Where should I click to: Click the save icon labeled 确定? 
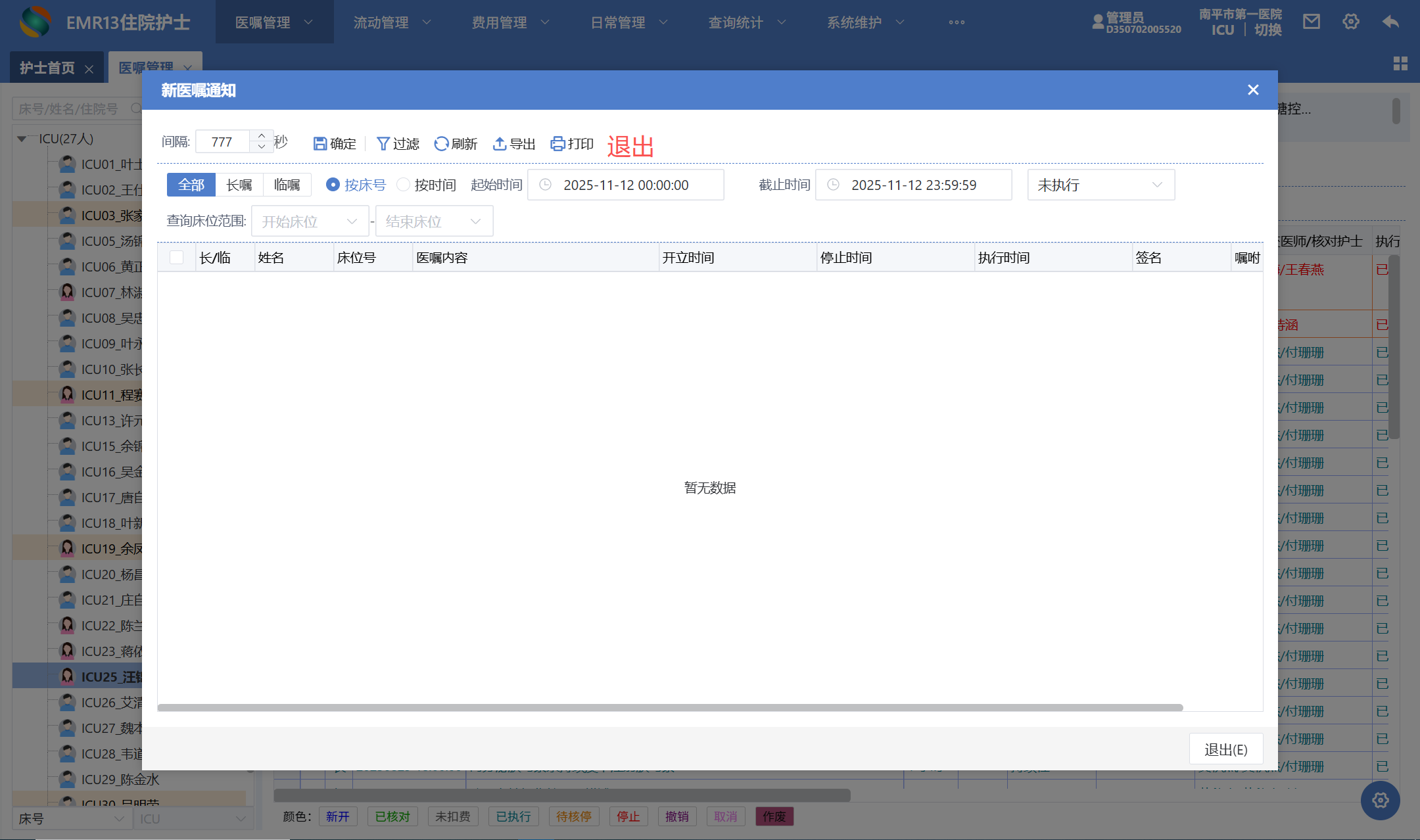[320, 143]
